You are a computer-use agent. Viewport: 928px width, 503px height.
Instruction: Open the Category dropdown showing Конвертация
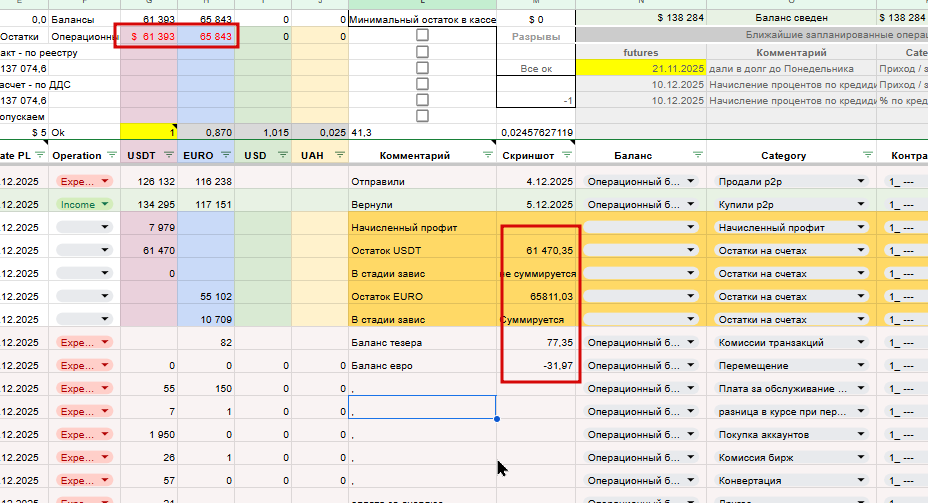pyautogui.click(x=791, y=481)
